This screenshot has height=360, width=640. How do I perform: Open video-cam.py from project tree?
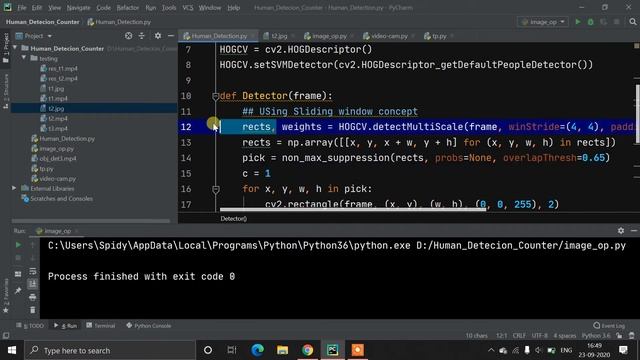tap(53, 178)
